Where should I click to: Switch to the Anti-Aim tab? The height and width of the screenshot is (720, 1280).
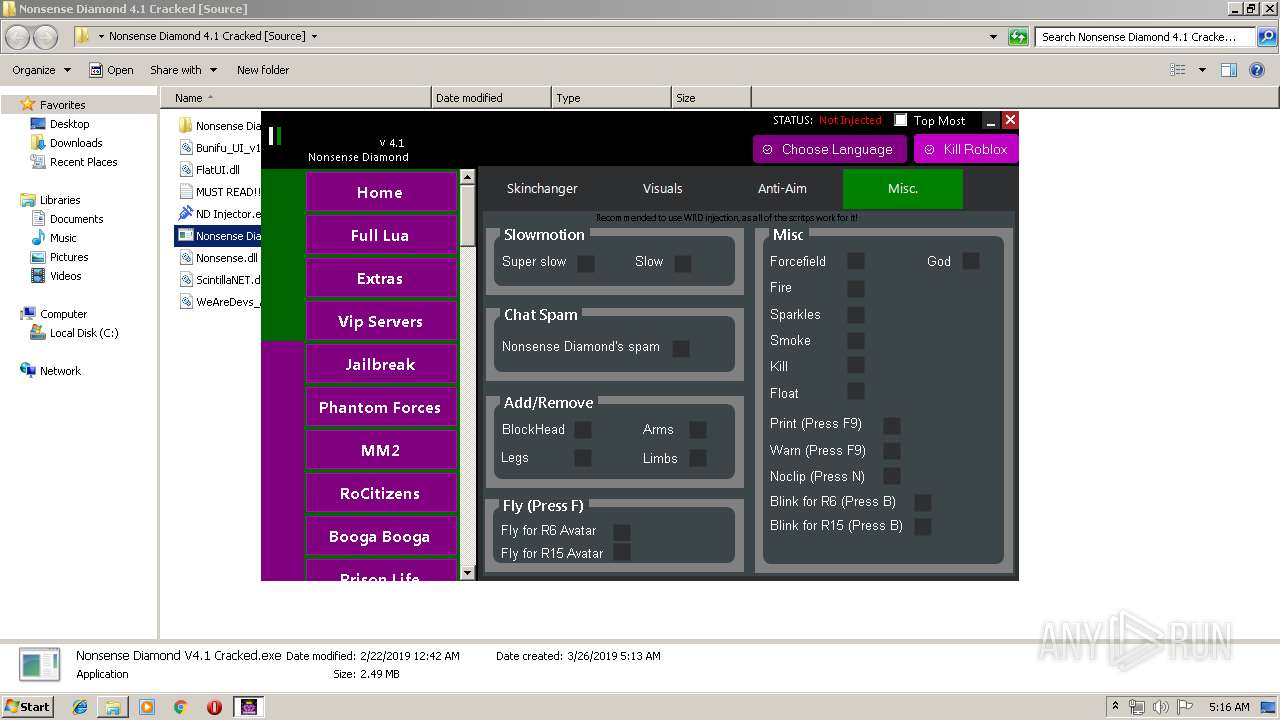coord(782,189)
